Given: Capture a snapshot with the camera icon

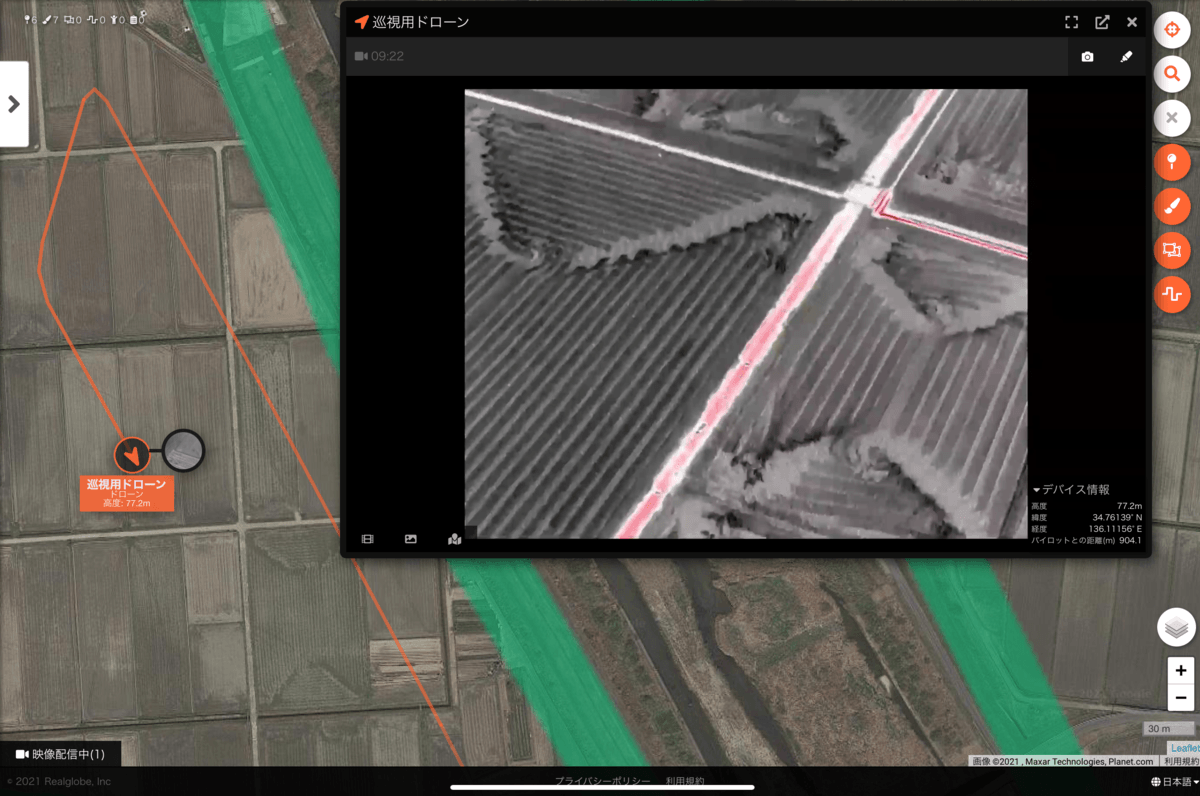Looking at the screenshot, I should [x=1087, y=57].
